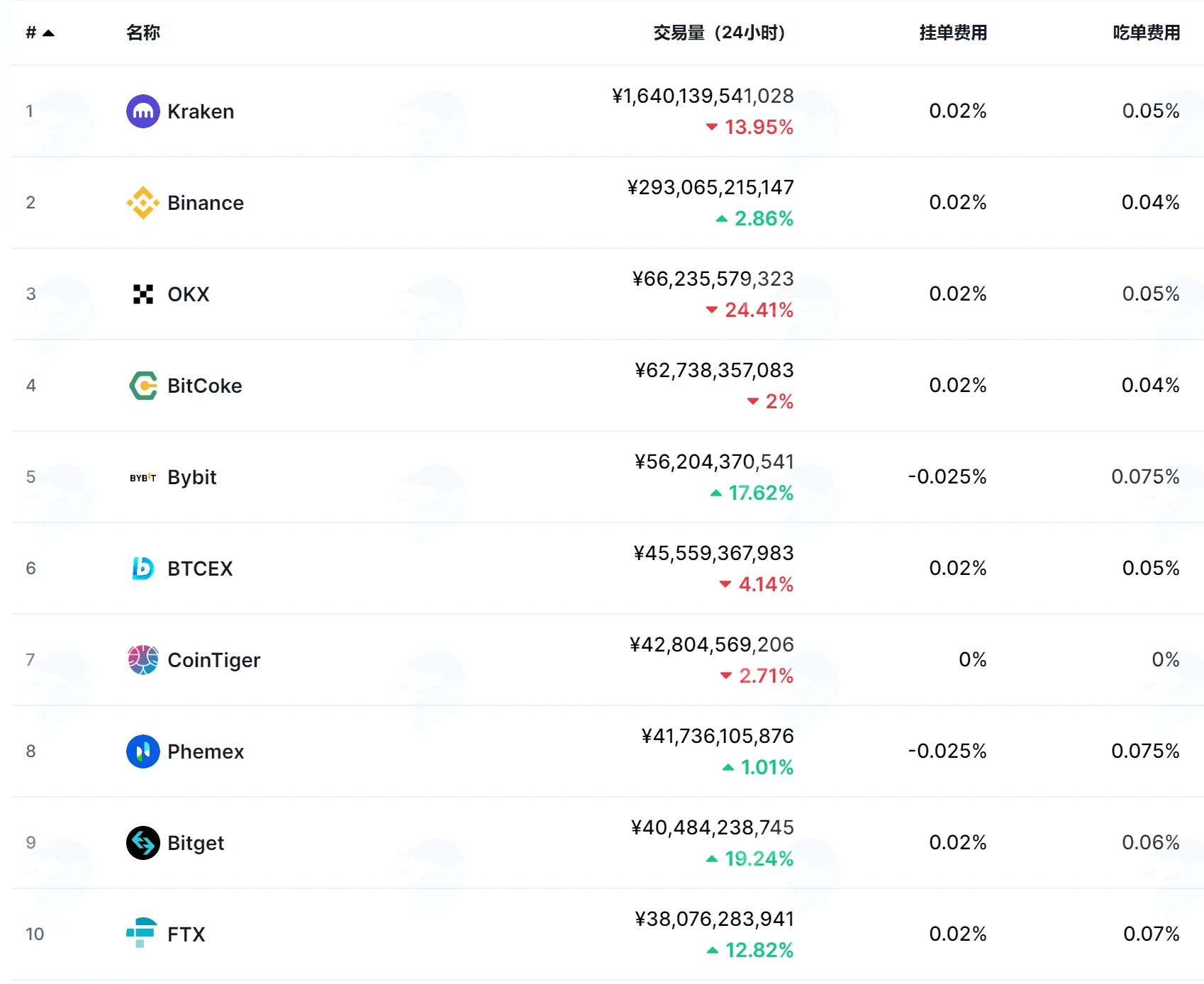This screenshot has height=984, width=1204.
Task: Open the CoinTiger name link
Action: 214,660
